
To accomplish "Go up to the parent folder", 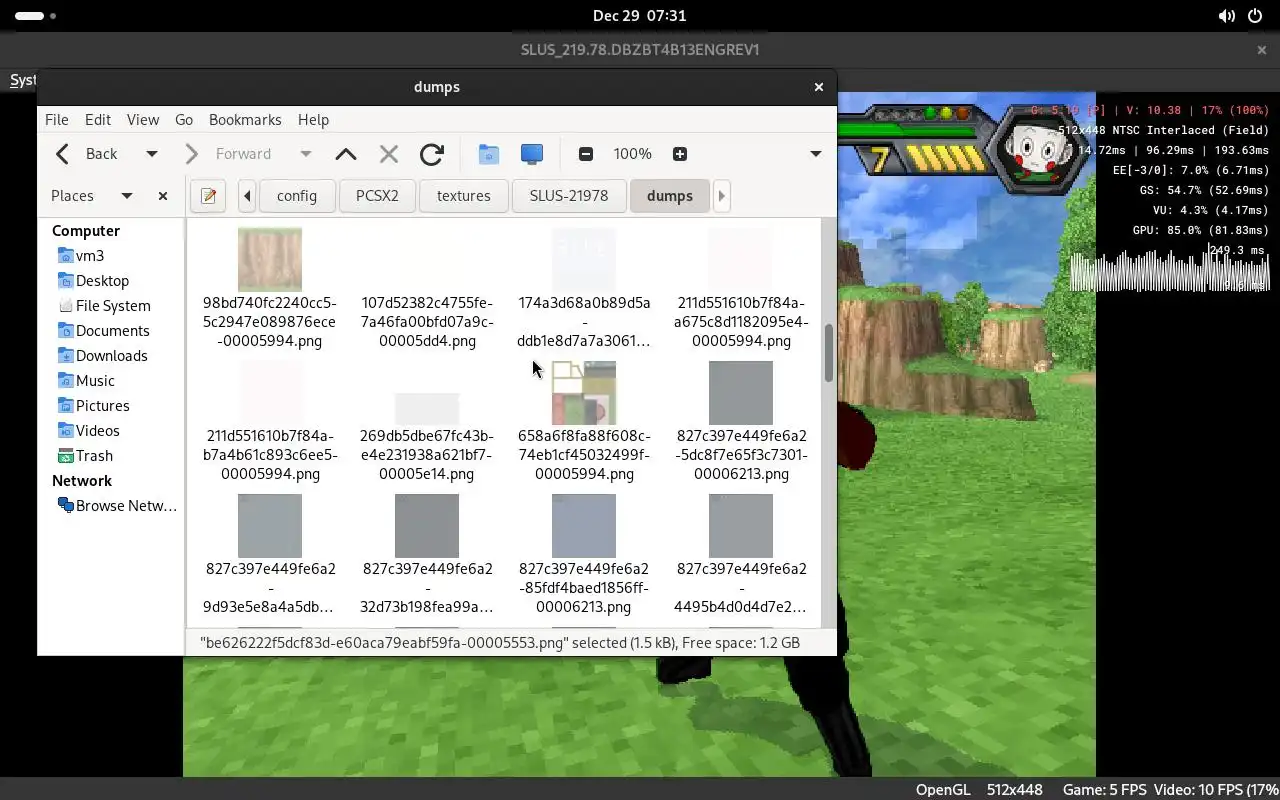I will point(346,154).
